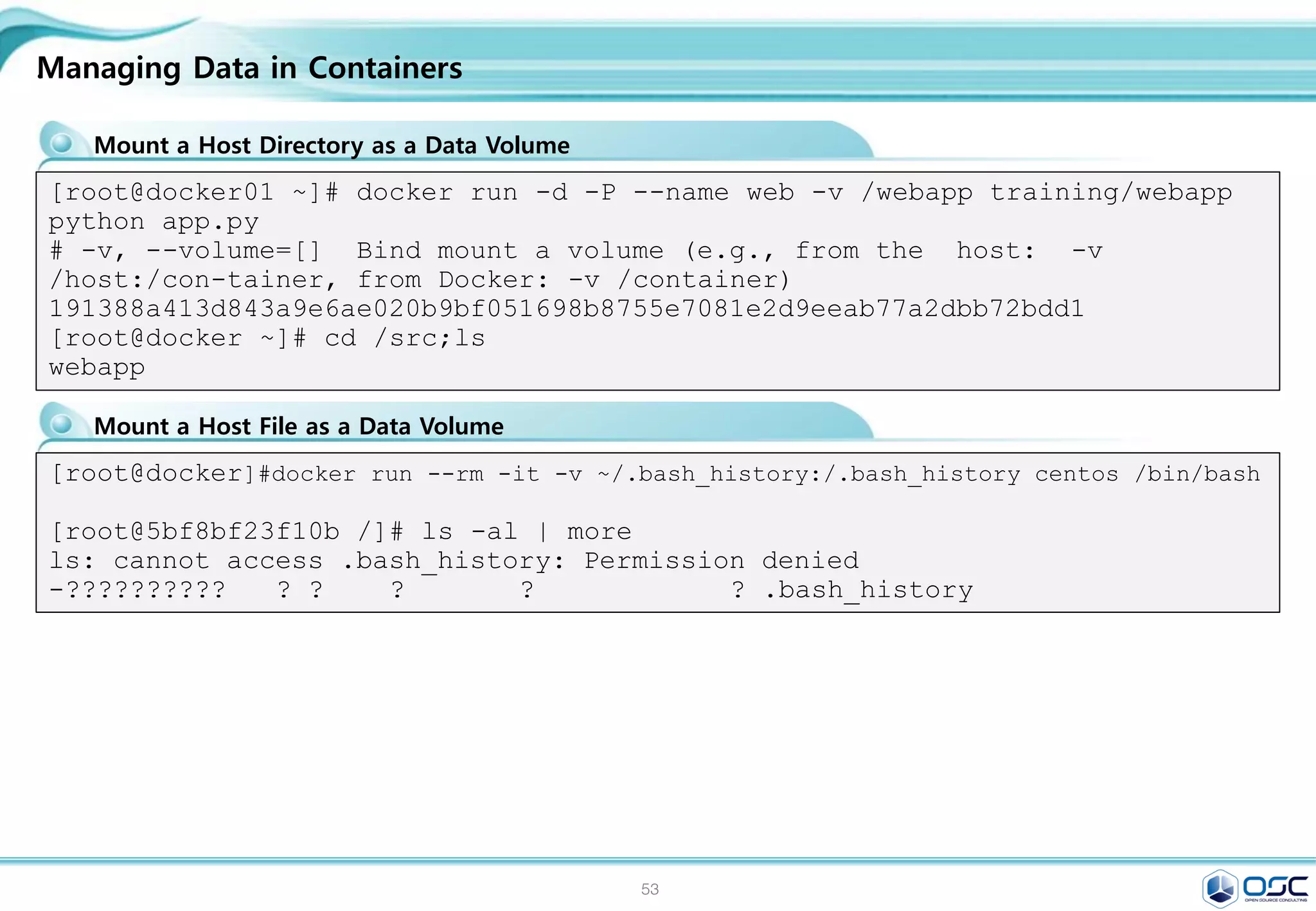1316x911 pixels.
Task: Click the Bind mount a volume comment text
Action: point(509,251)
